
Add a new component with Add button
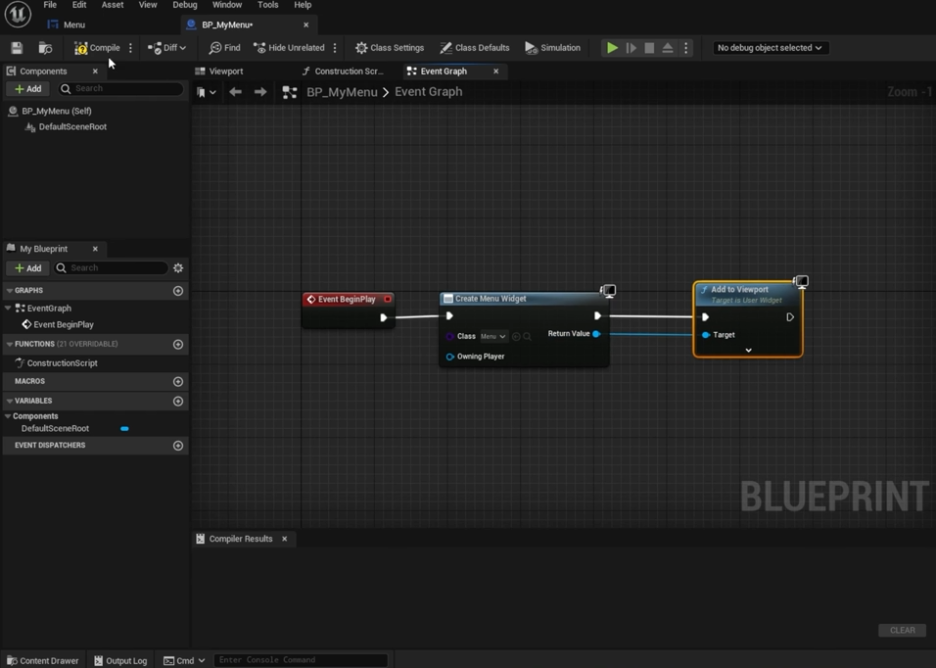point(27,88)
